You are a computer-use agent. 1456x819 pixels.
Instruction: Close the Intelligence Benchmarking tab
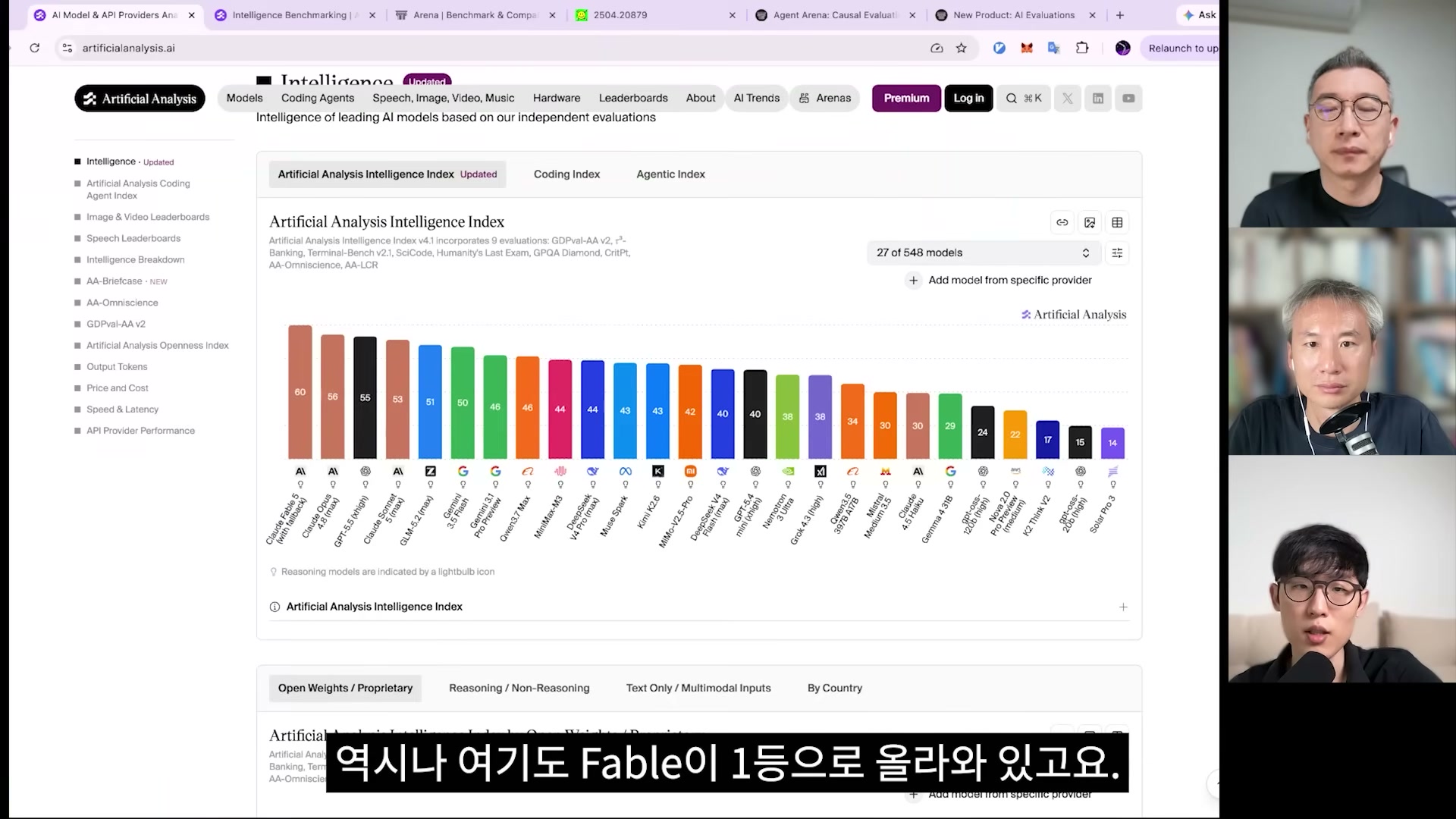pyautogui.click(x=372, y=14)
